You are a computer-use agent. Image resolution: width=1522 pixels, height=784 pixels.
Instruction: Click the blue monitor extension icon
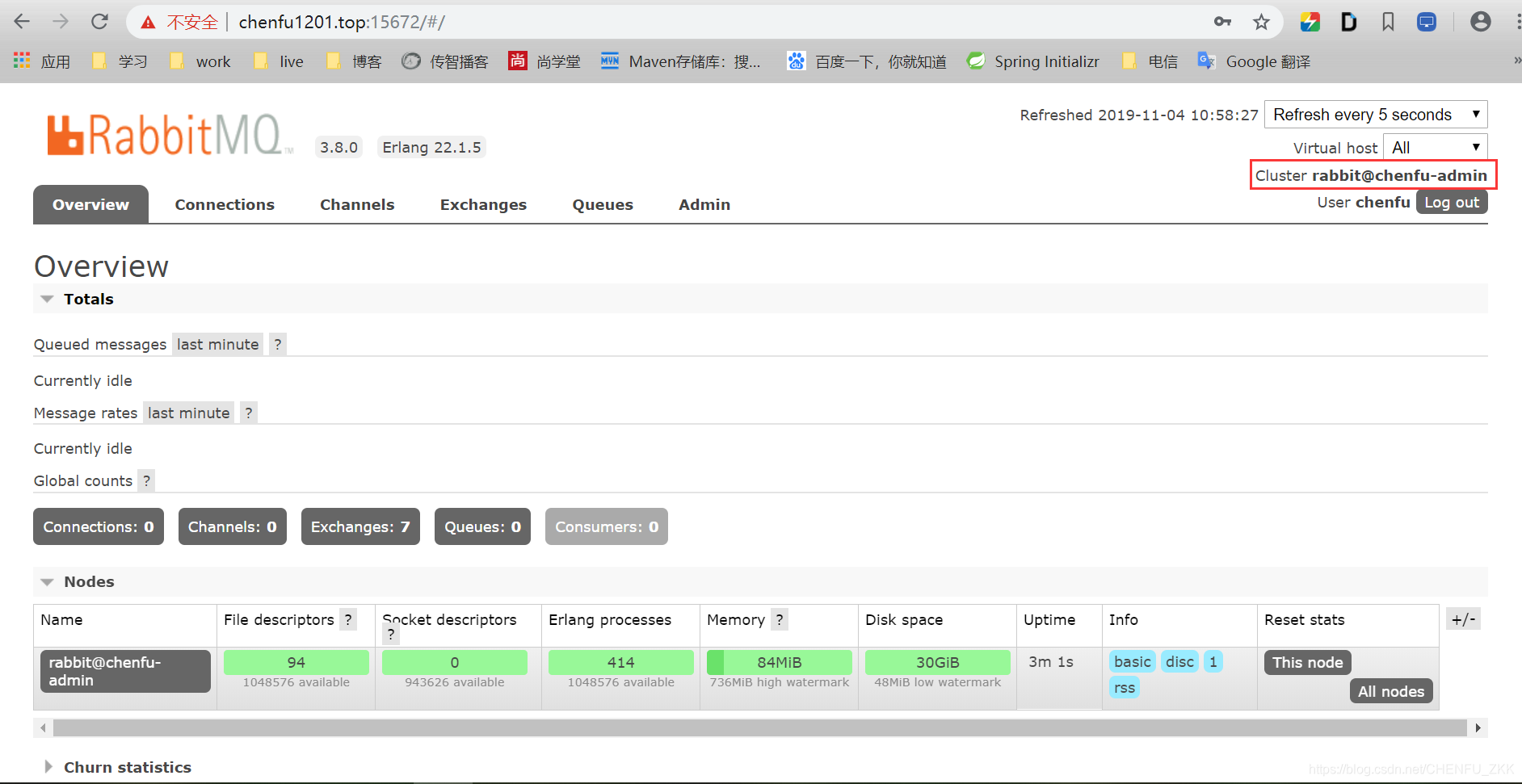pyautogui.click(x=1427, y=22)
